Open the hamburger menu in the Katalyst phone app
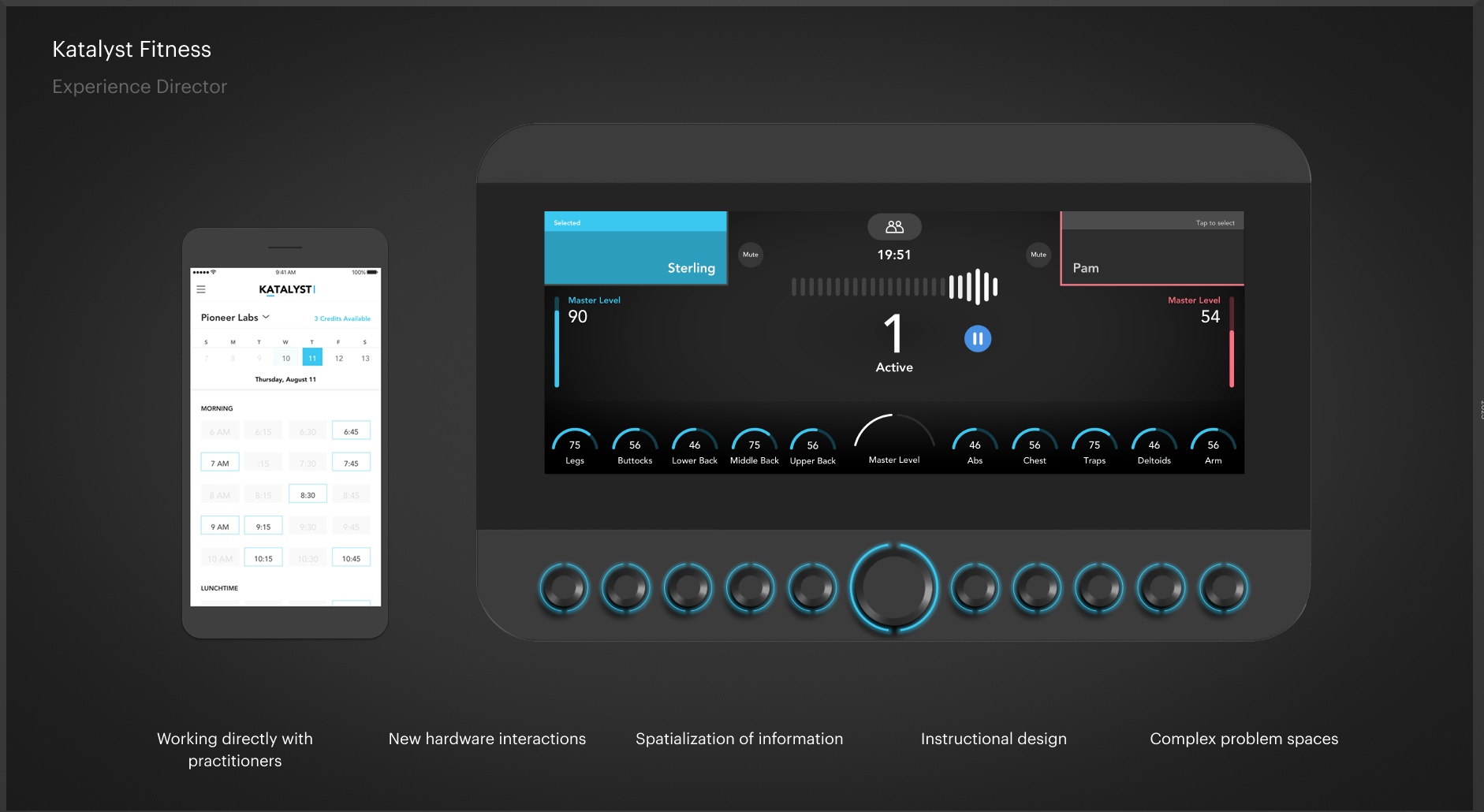This screenshot has width=1484, height=812. pyautogui.click(x=201, y=289)
